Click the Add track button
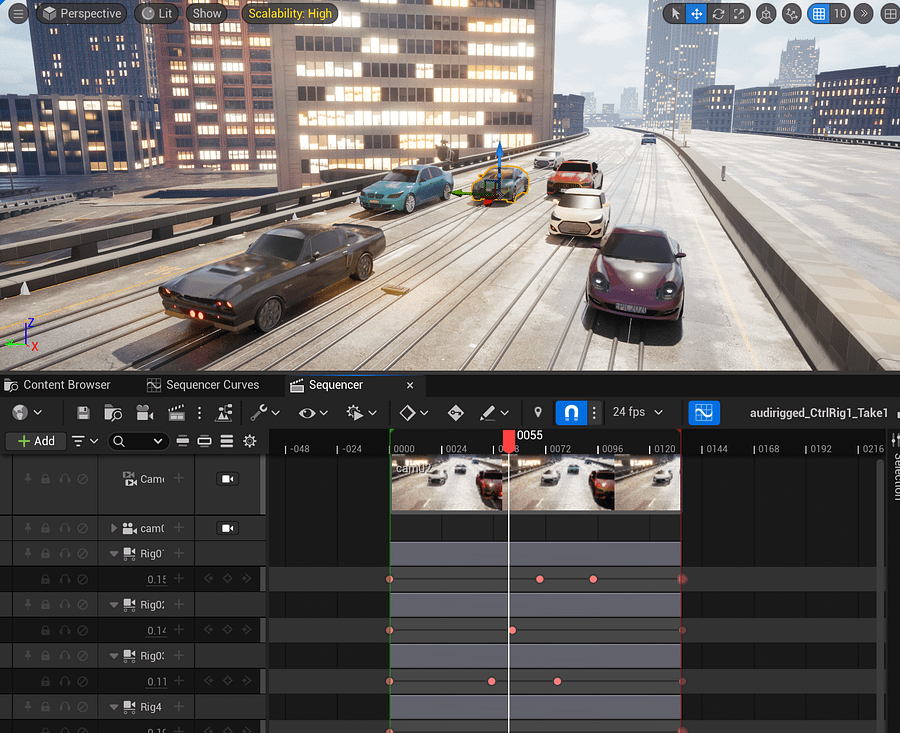This screenshot has height=733, width=900. [36, 441]
